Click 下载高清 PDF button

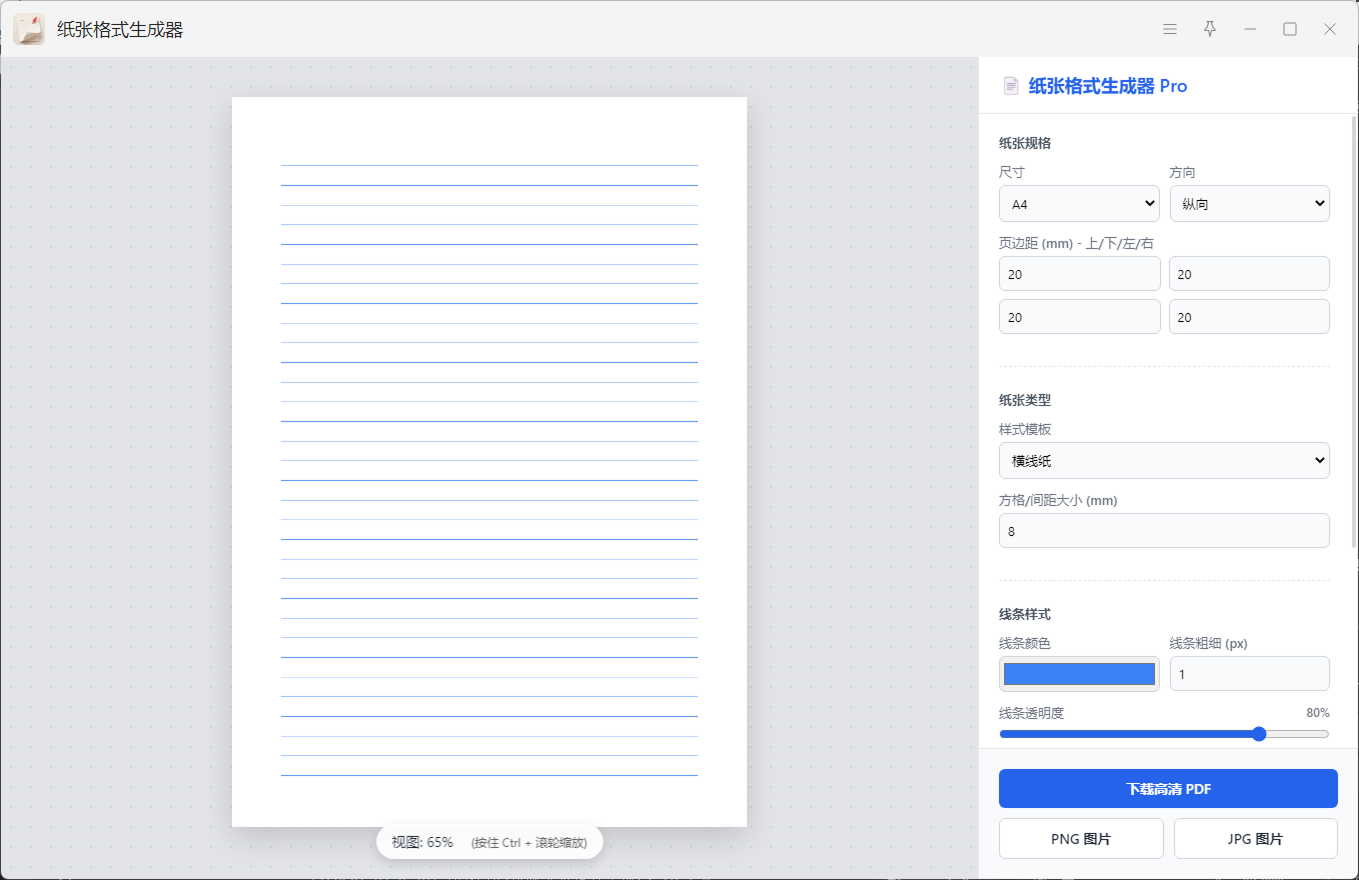pyautogui.click(x=1168, y=788)
